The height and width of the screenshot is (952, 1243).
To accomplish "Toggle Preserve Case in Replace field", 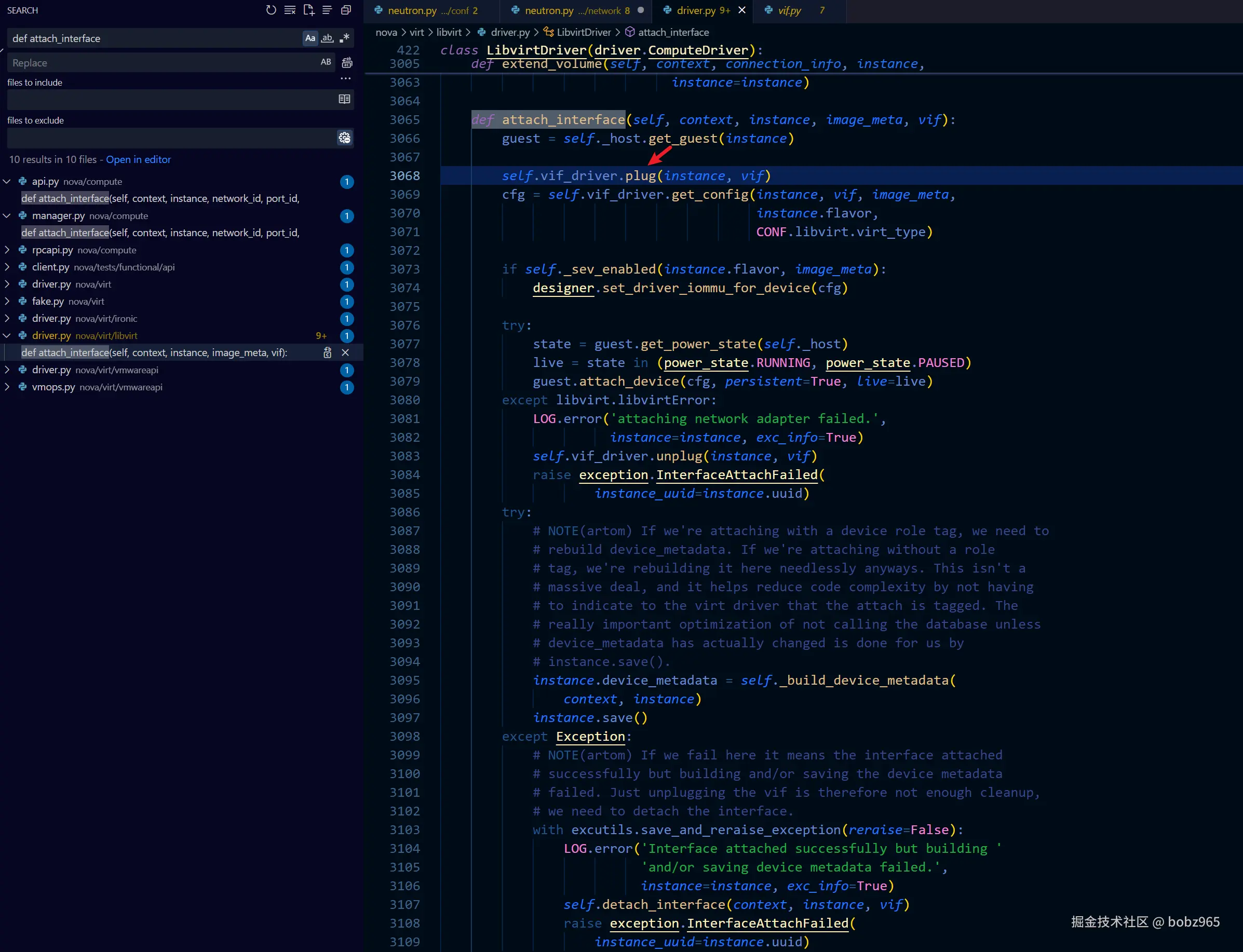I will [326, 62].
